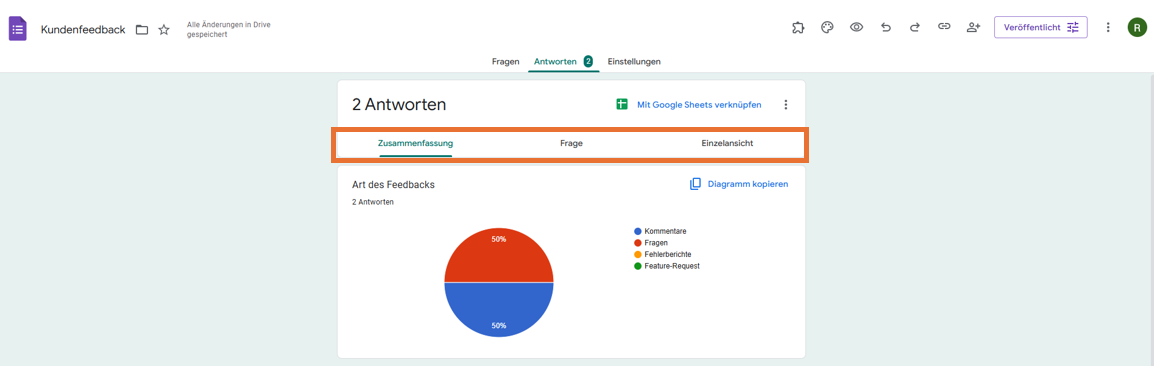Redo the last change
The width and height of the screenshot is (1154, 367).
click(x=915, y=27)
